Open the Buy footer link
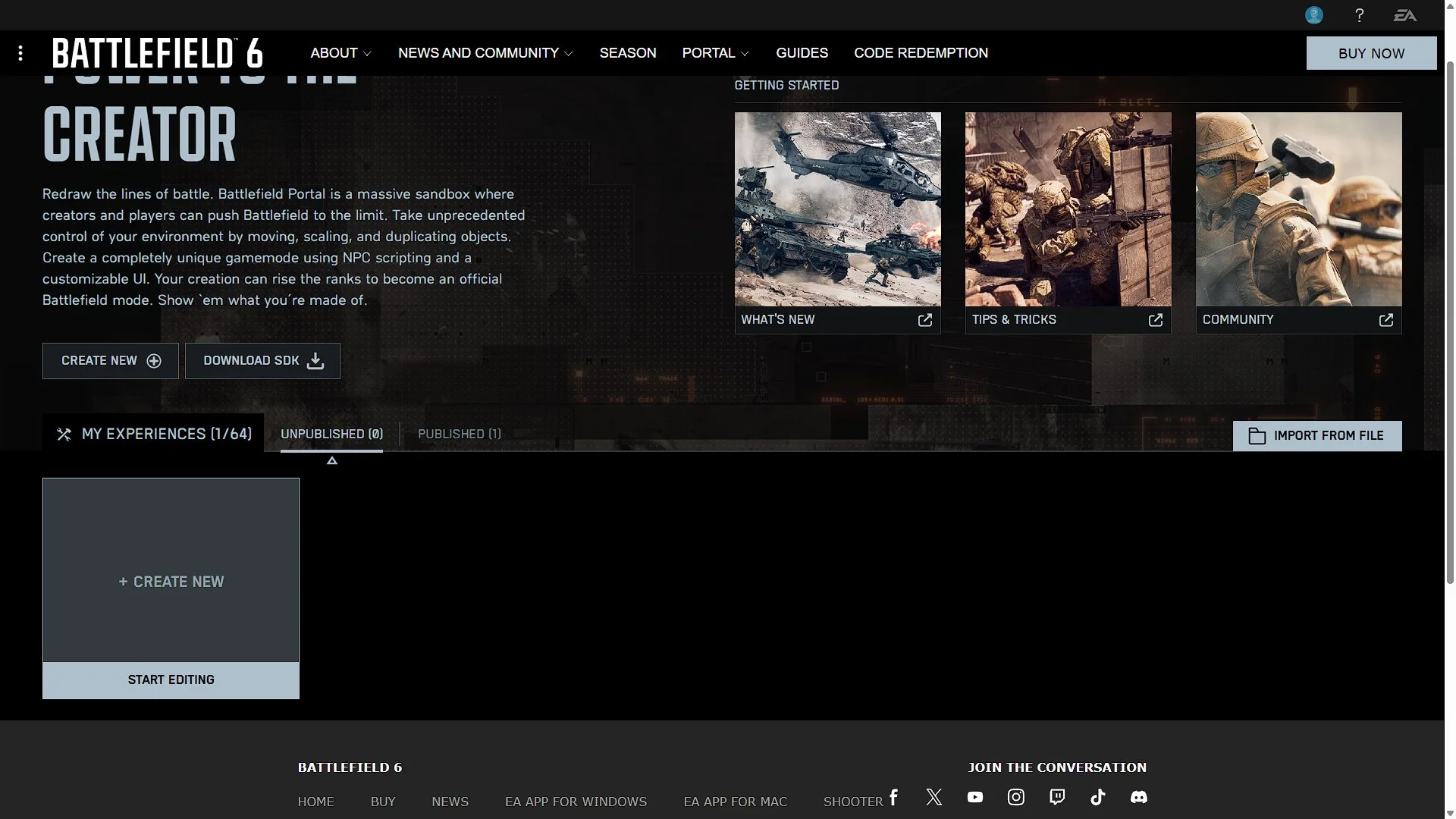The width and height of the screenshot is (1456, 819). (x=383, y=802)
